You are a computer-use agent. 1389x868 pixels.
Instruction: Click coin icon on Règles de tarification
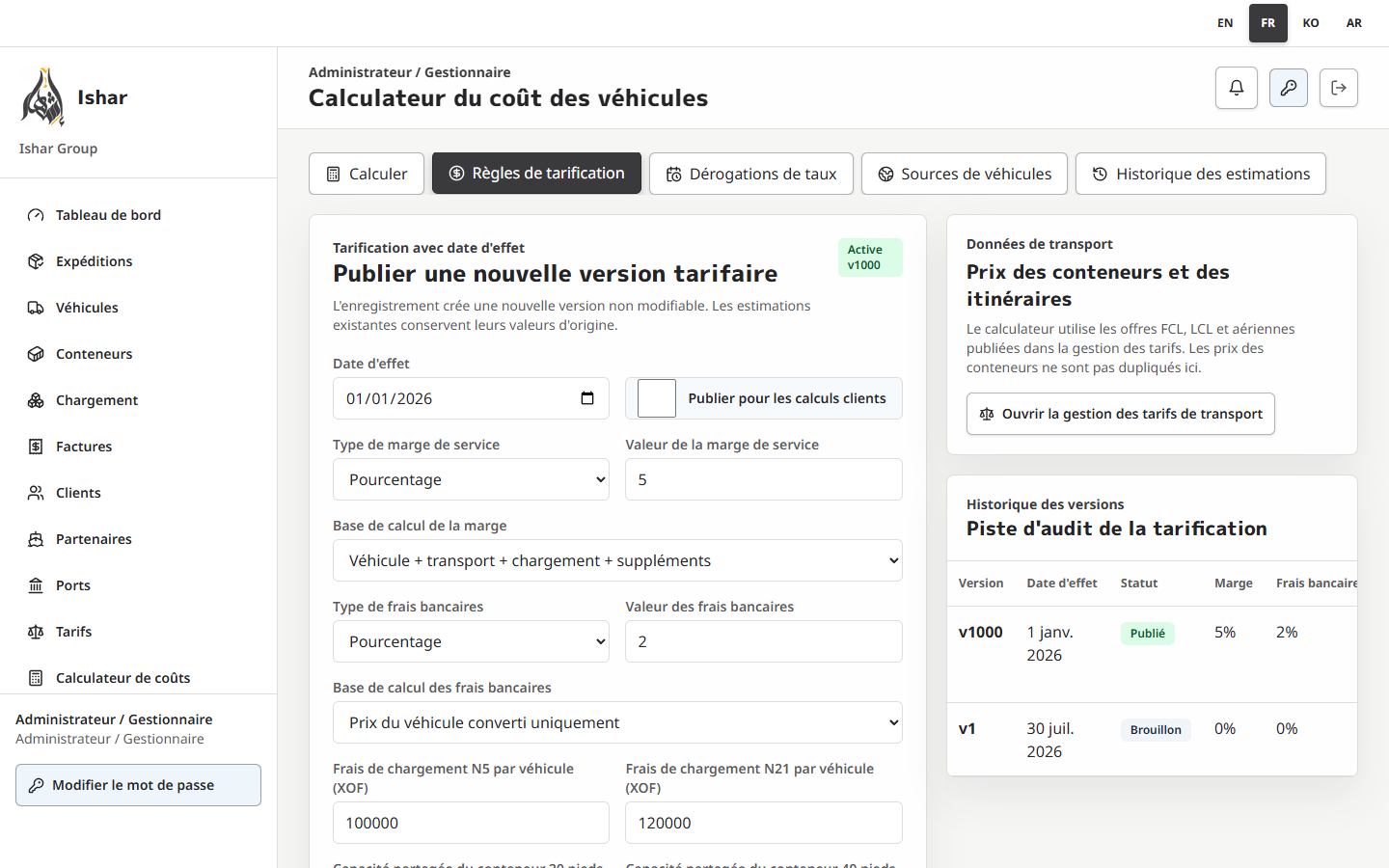[456, 174]
